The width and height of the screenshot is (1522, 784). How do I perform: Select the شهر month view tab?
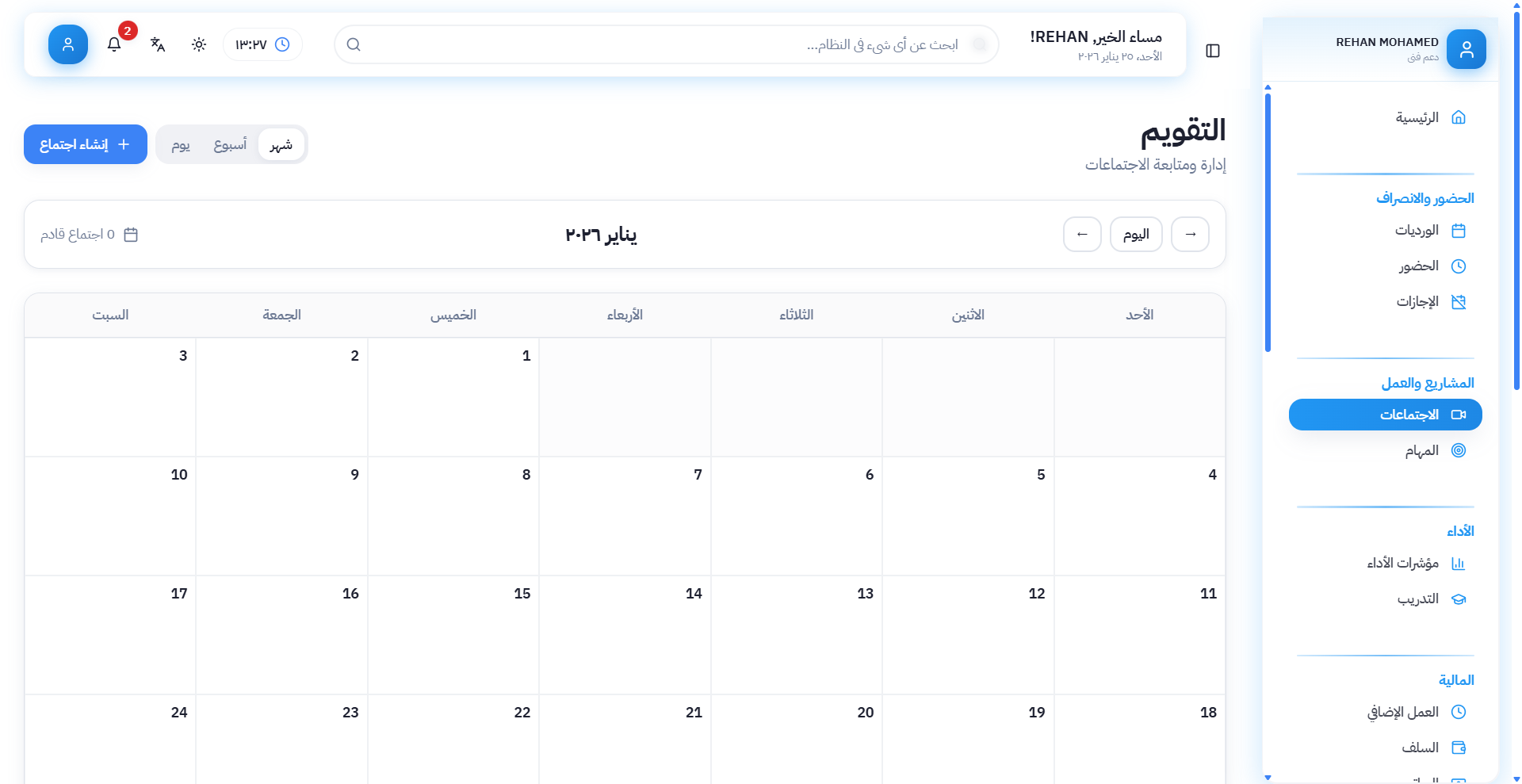click(281, 144)
